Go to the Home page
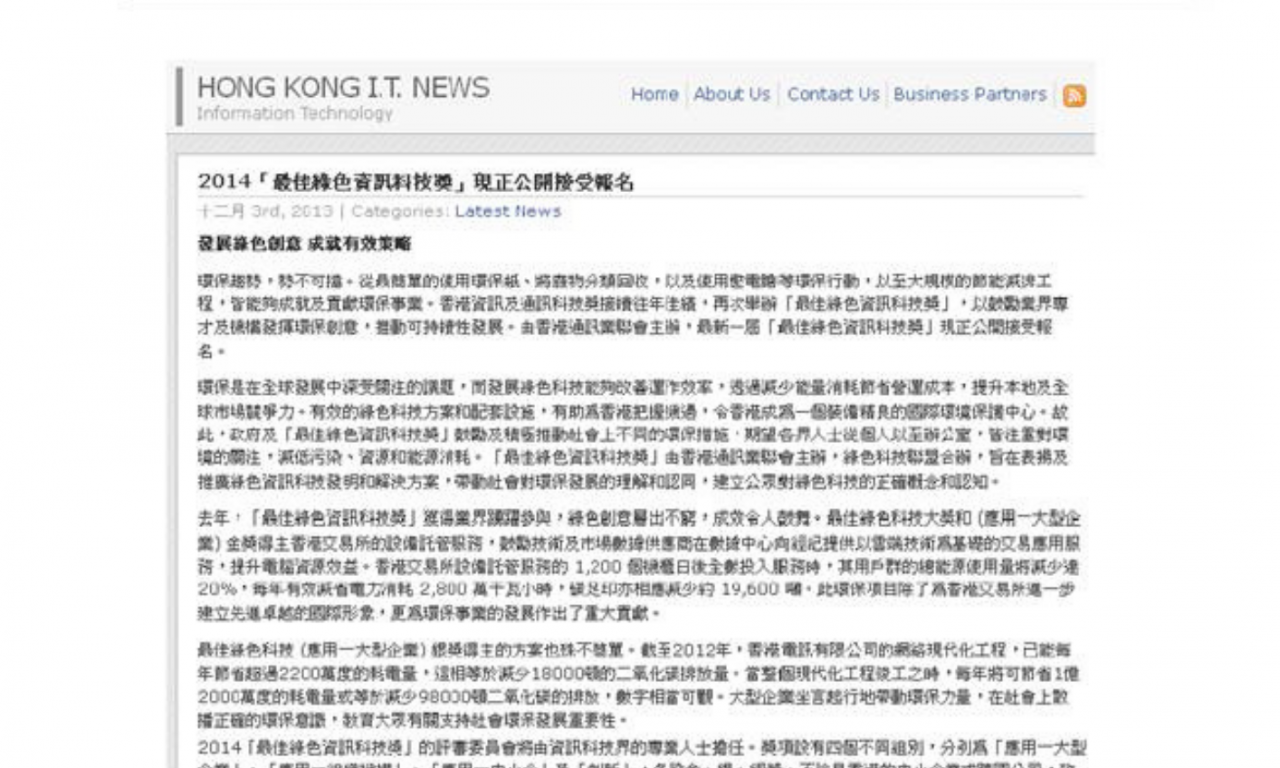 (x=654, y=94)
